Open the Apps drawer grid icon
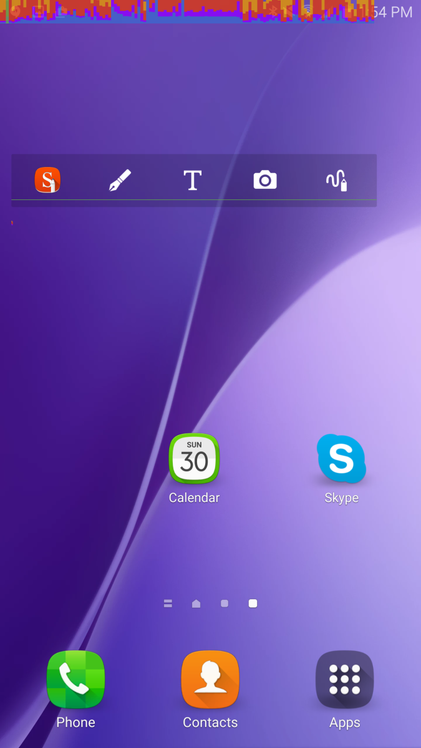 [345, 679]
